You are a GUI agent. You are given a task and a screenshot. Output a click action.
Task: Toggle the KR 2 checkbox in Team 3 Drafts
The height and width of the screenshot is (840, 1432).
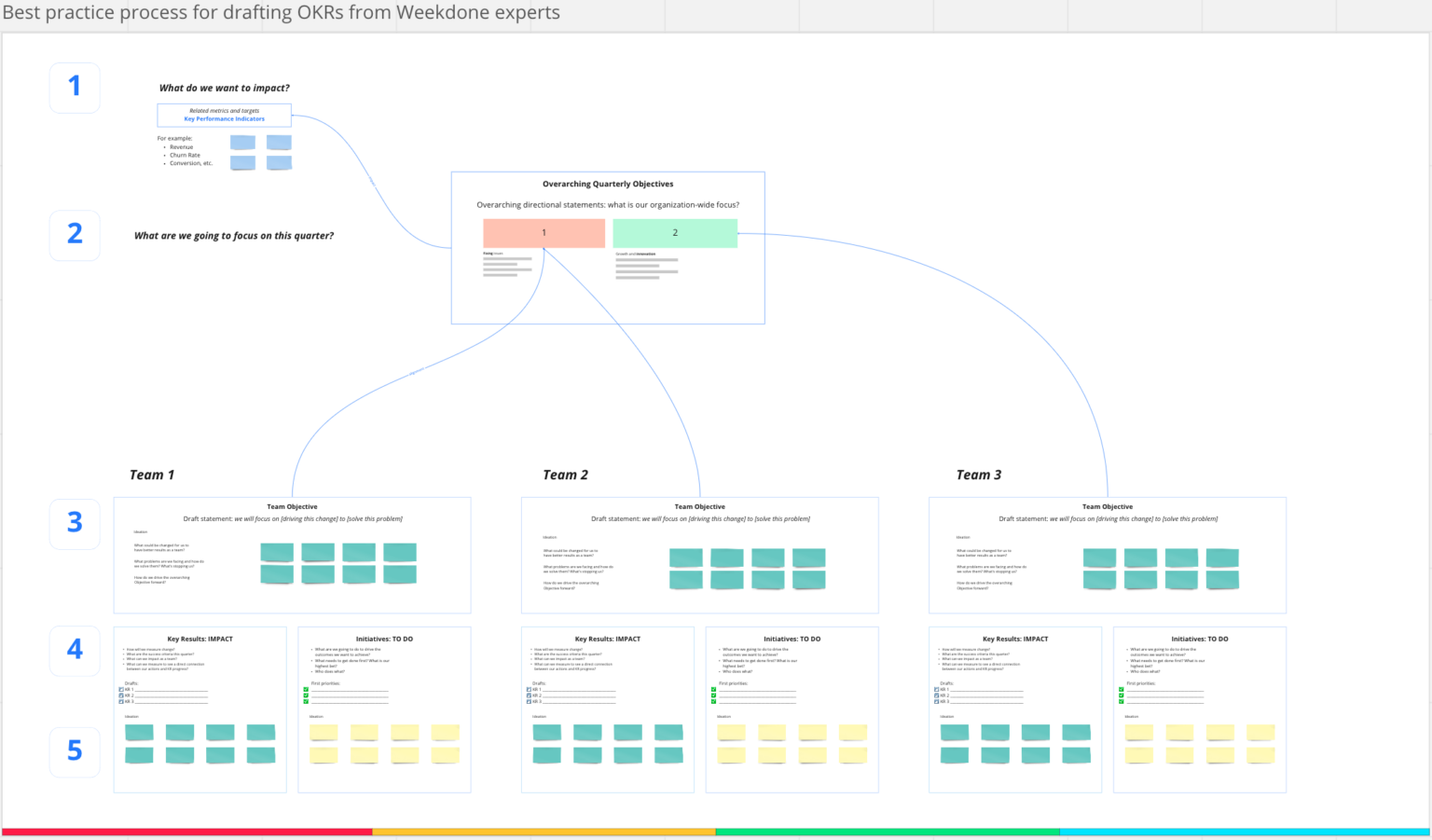click(936, 694)
